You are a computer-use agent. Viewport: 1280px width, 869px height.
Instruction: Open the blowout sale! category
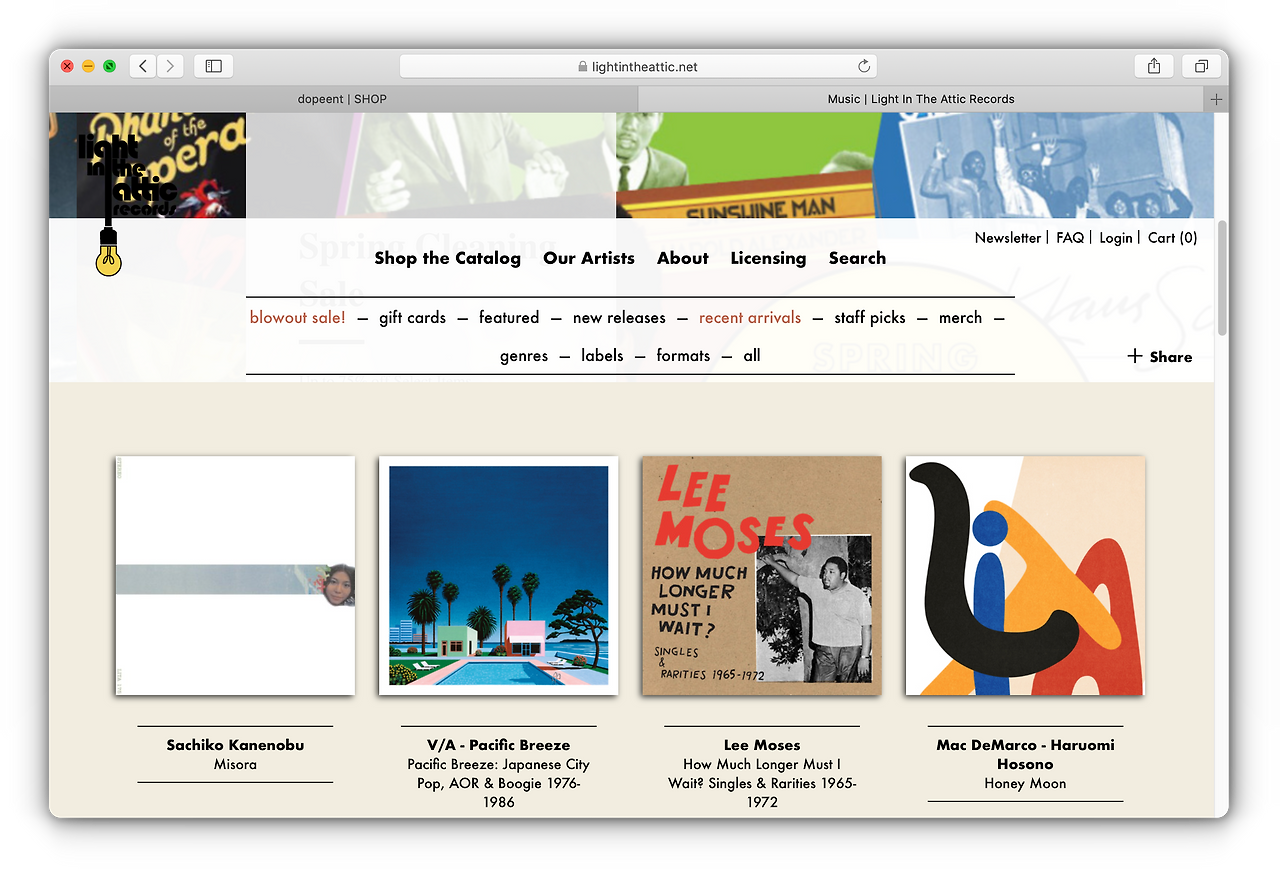297,317
